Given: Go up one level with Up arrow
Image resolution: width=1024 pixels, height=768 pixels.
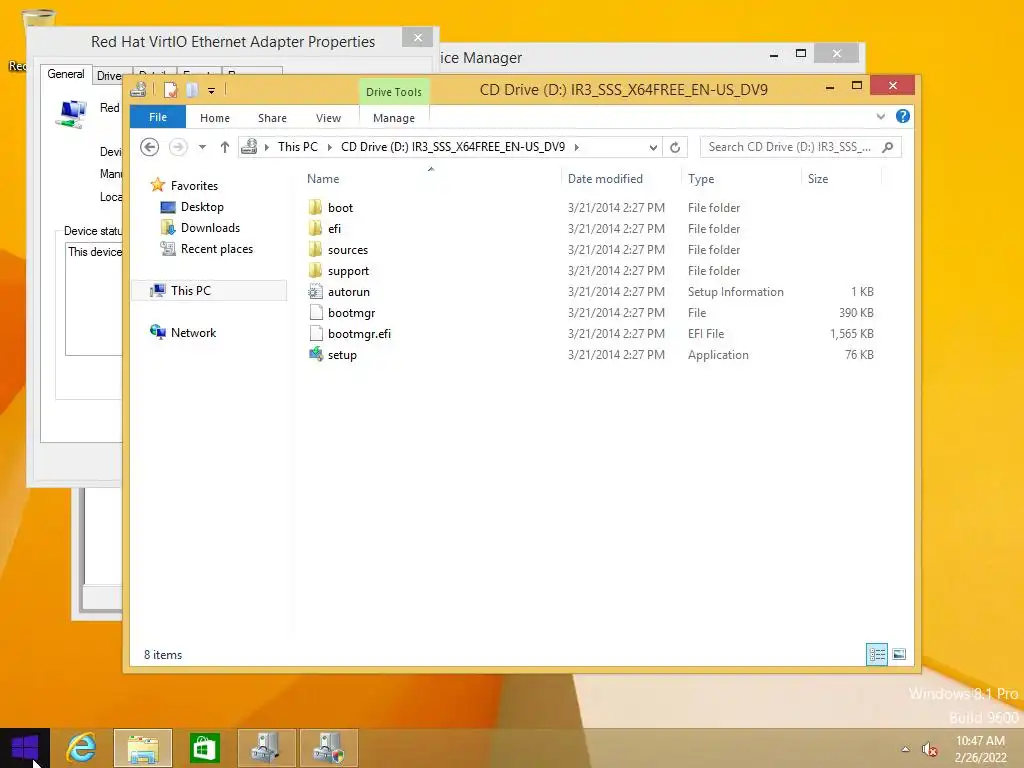Looking at the screenshot, I should tap(225, 147).
